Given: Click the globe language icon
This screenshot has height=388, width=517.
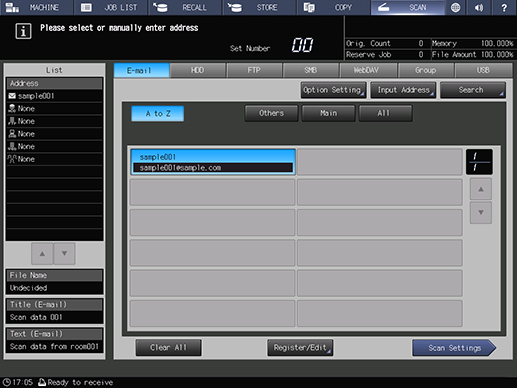Looking at the screenshot, I should (x=455, y=7).
